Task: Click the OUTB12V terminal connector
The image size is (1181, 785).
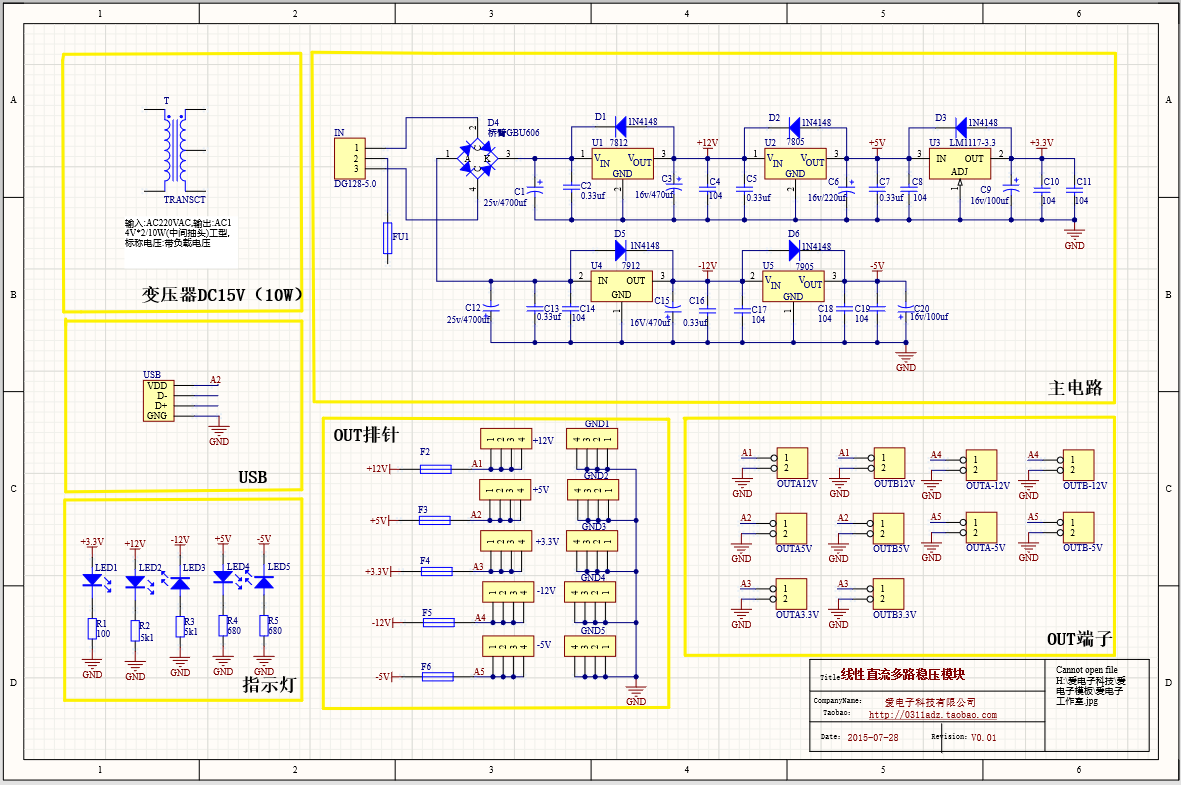Action: [890, 463]
